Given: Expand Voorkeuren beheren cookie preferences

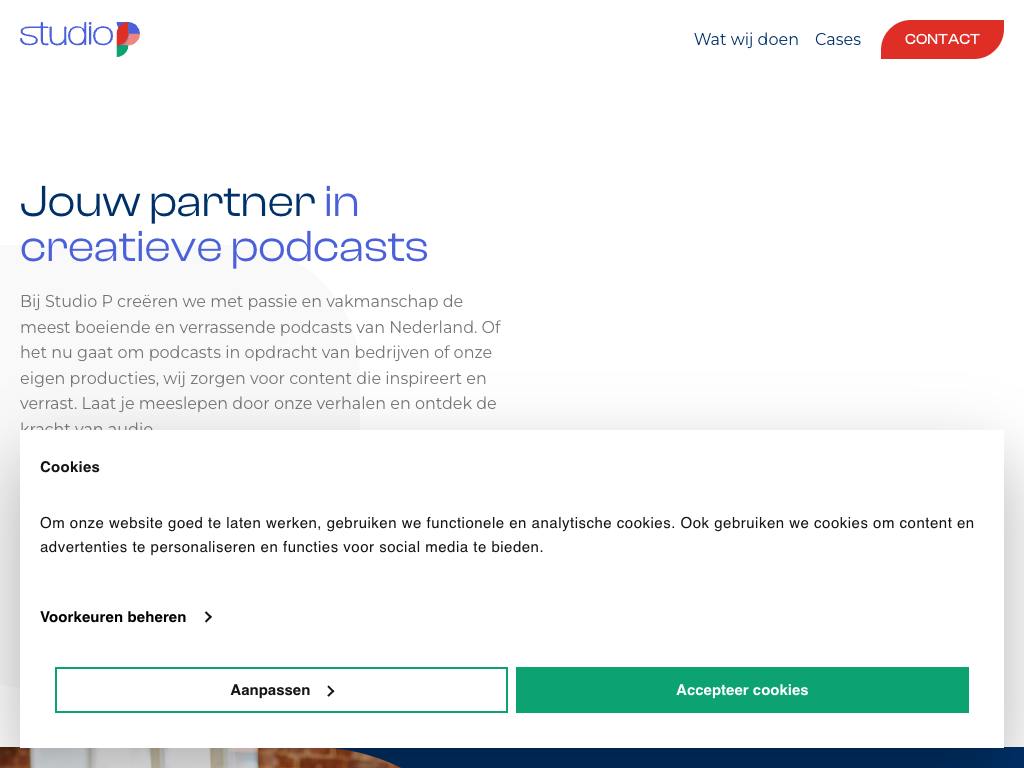Looking at the screenshot, I should [x=114, y=617].
